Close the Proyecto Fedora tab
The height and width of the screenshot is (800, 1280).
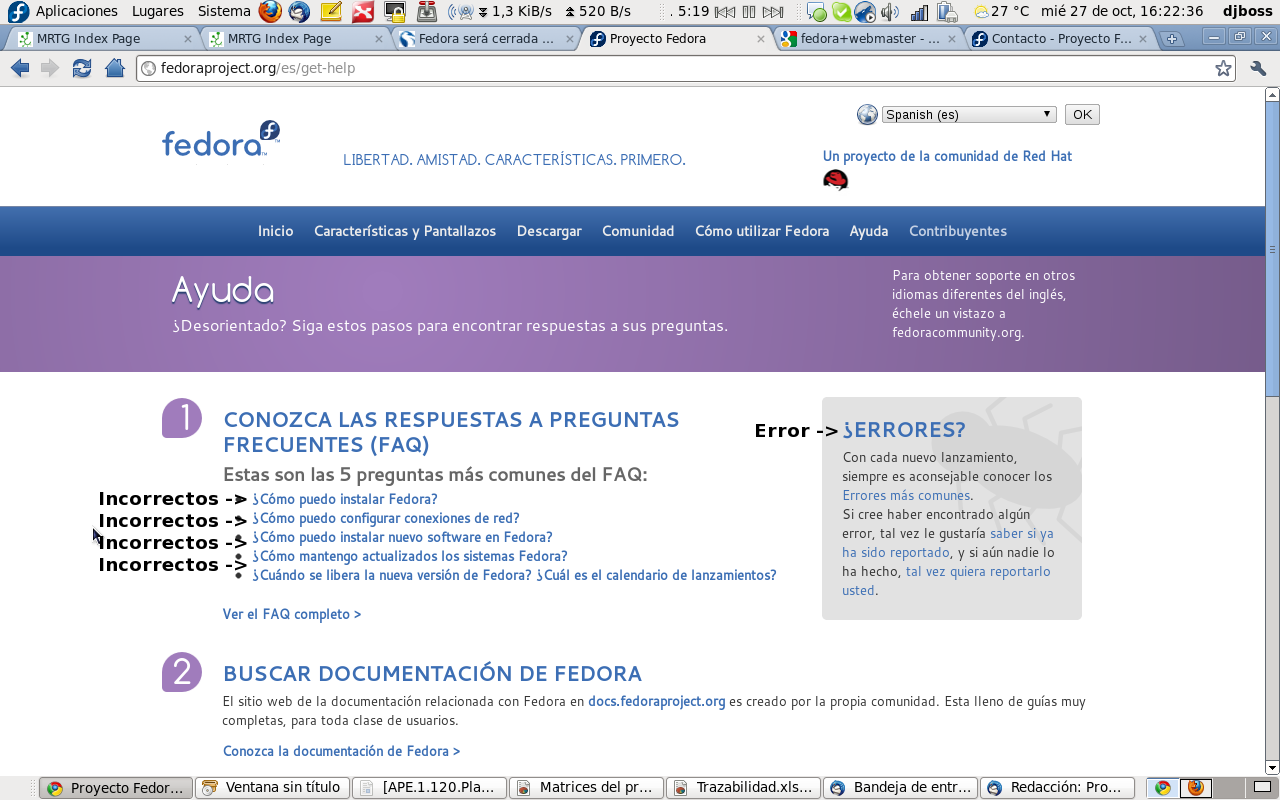tap(761, 39)
